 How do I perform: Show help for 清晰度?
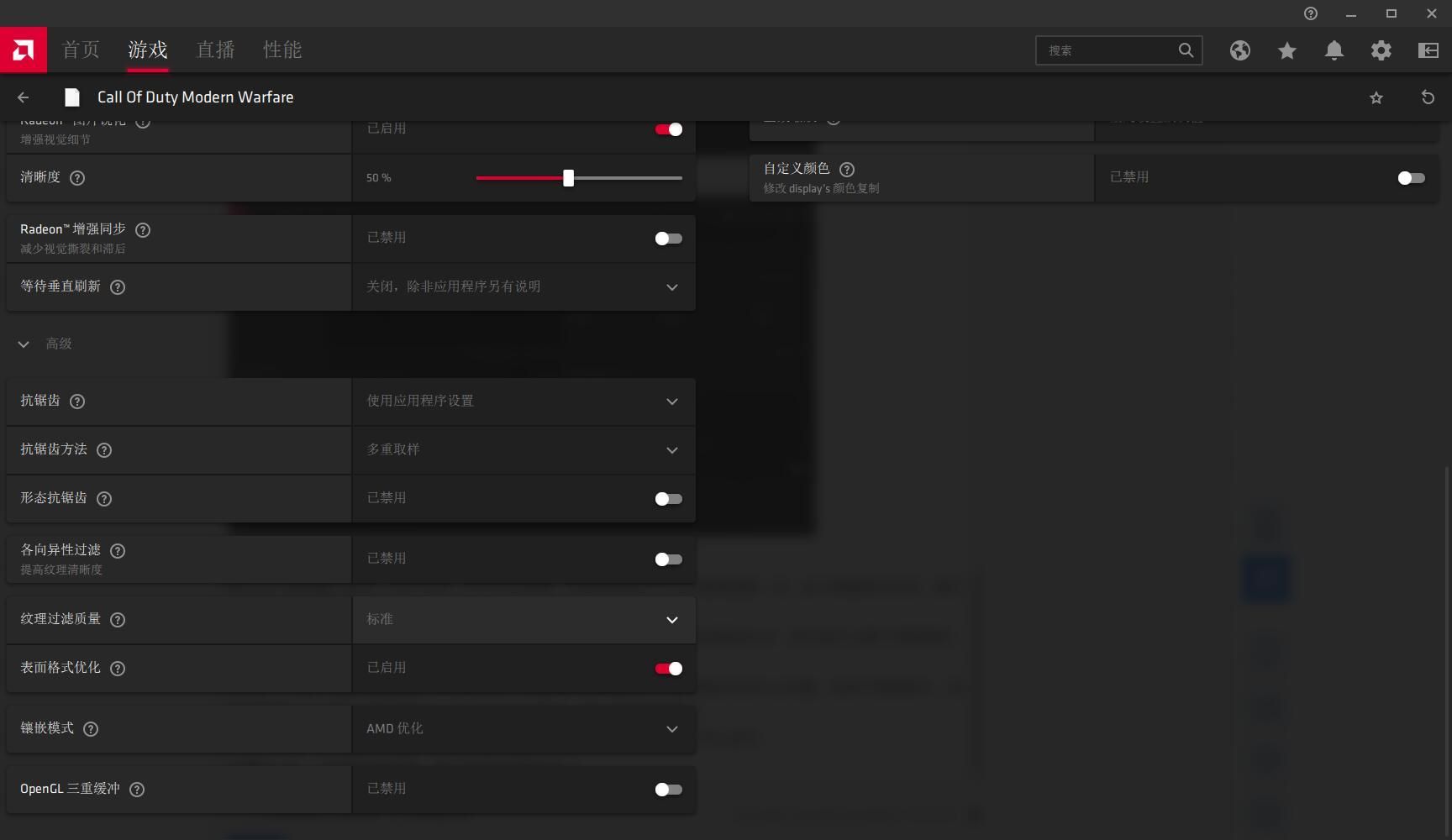(77, 178)
